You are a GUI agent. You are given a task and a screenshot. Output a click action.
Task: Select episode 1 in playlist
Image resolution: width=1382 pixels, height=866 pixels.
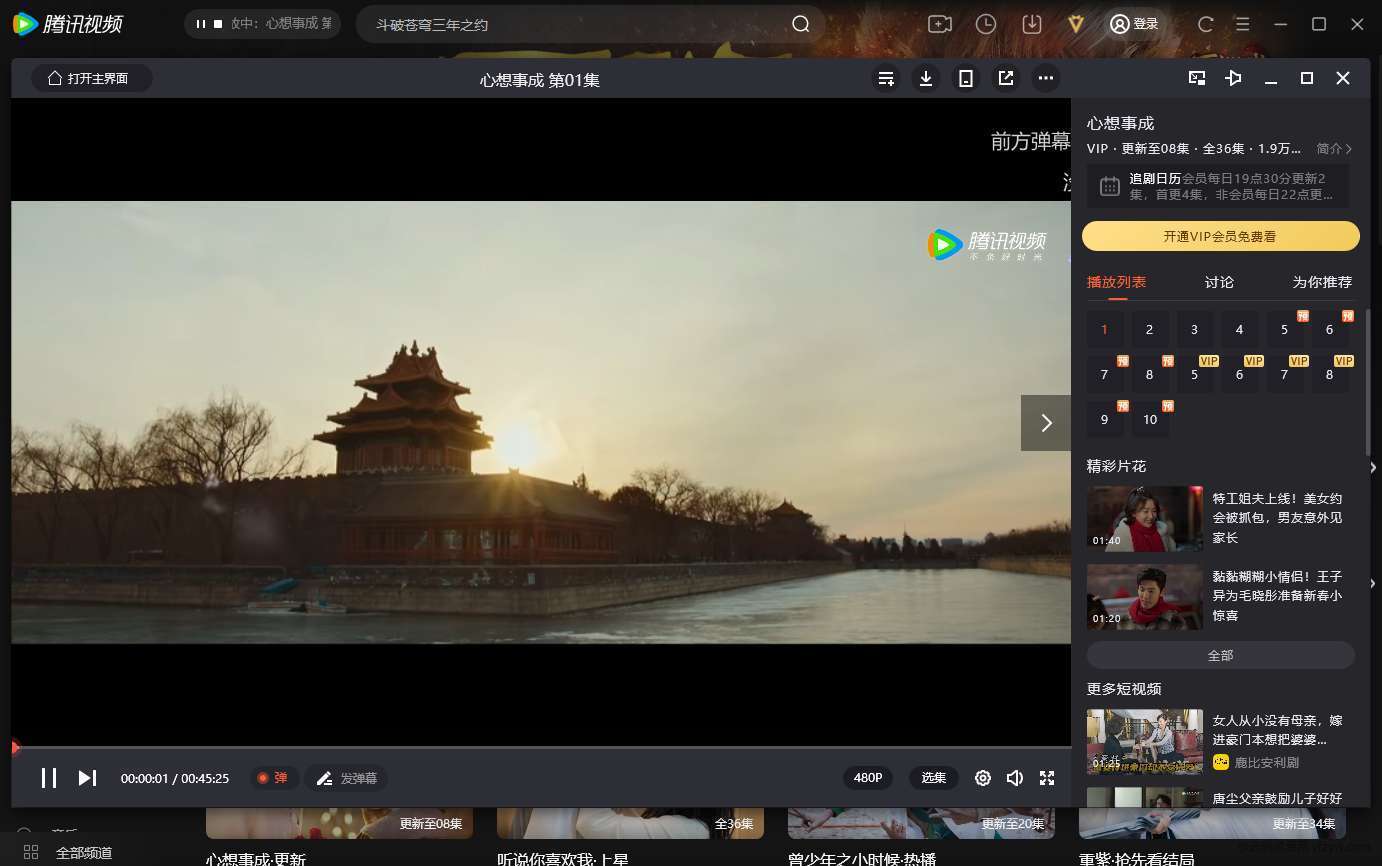point(1104,329)
